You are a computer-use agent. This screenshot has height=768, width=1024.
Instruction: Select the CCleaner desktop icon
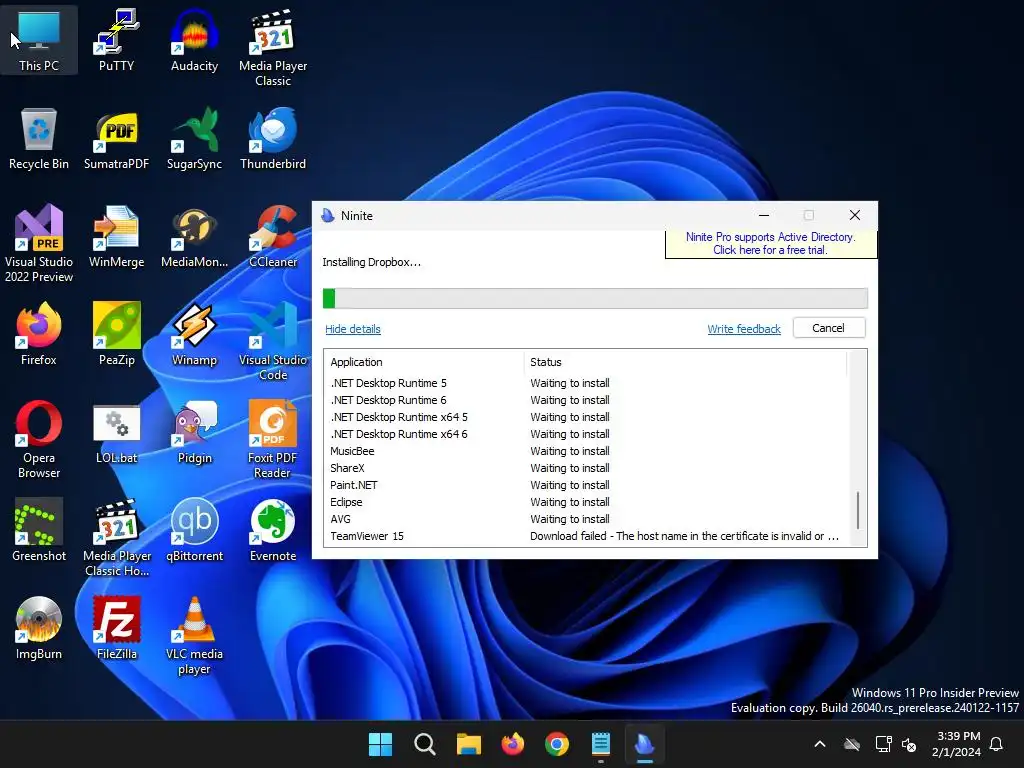(x=273, y=236)
